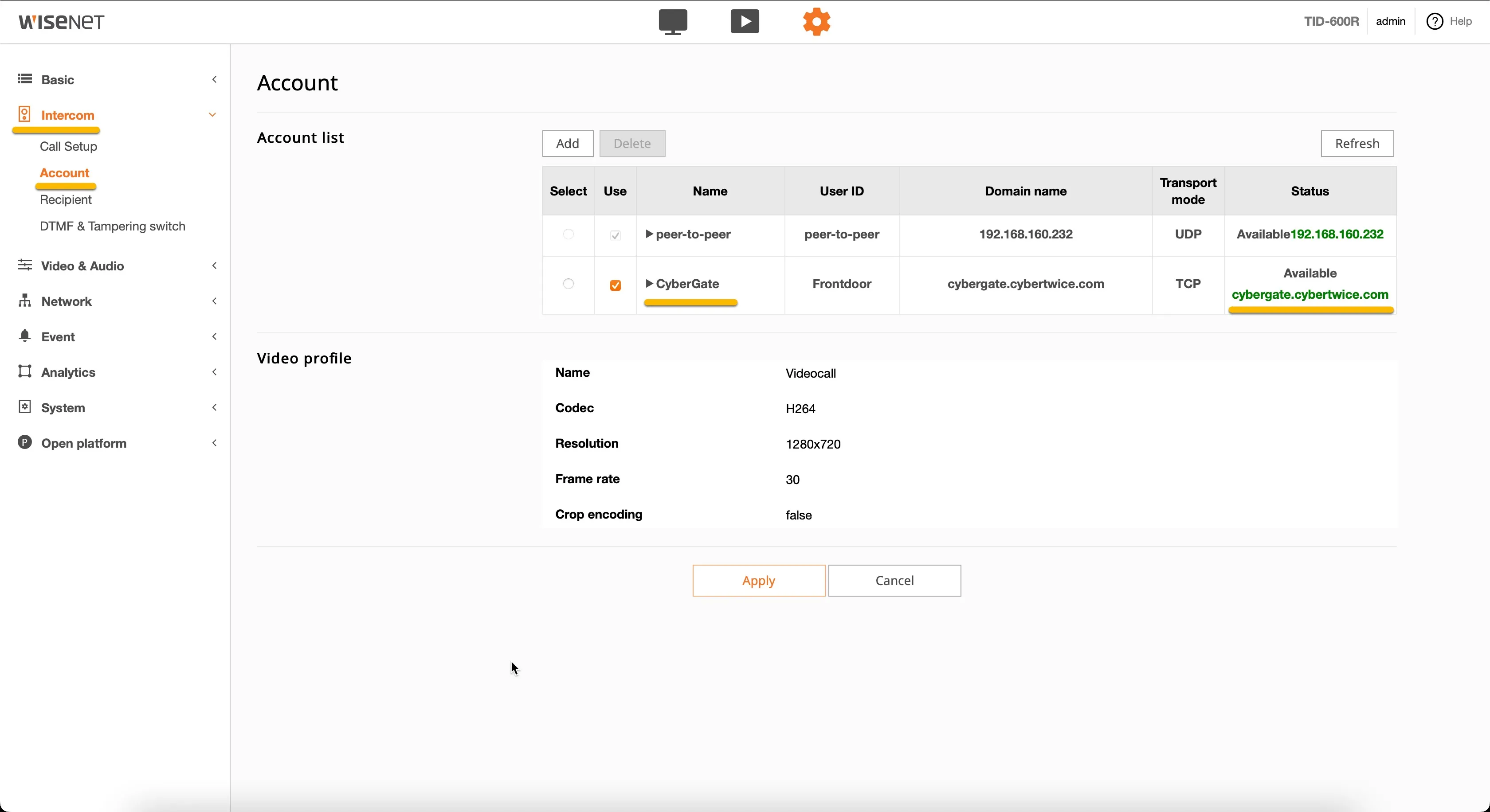Viewport: 1490px width, 812px height.
Task: Uncheck the Use checkbox for CyberGate
Action: point(616,285)
